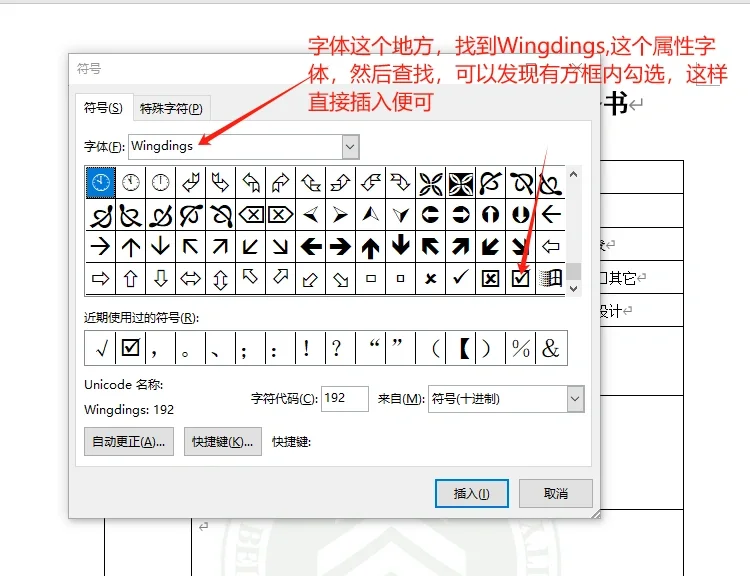Select the bold right arrow symbol
750x576 pixels.
pos(341,246)
